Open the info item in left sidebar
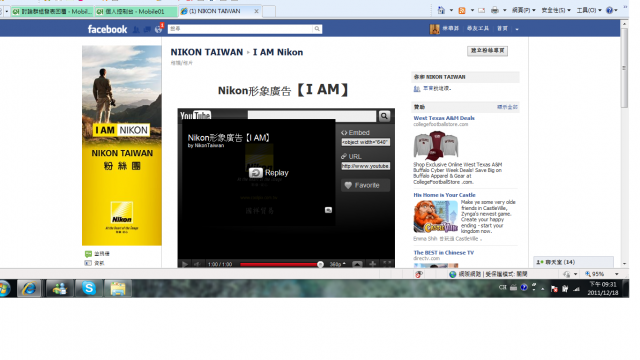640x360 pixels. pyautogui.click(x=94, y=263)
